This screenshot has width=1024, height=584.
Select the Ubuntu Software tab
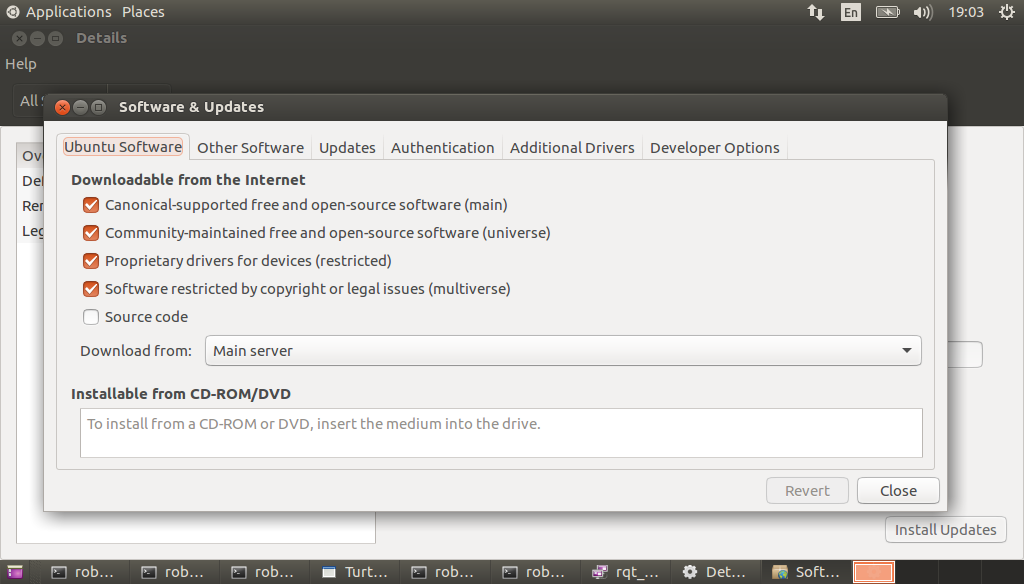click(x=123, y=147)
